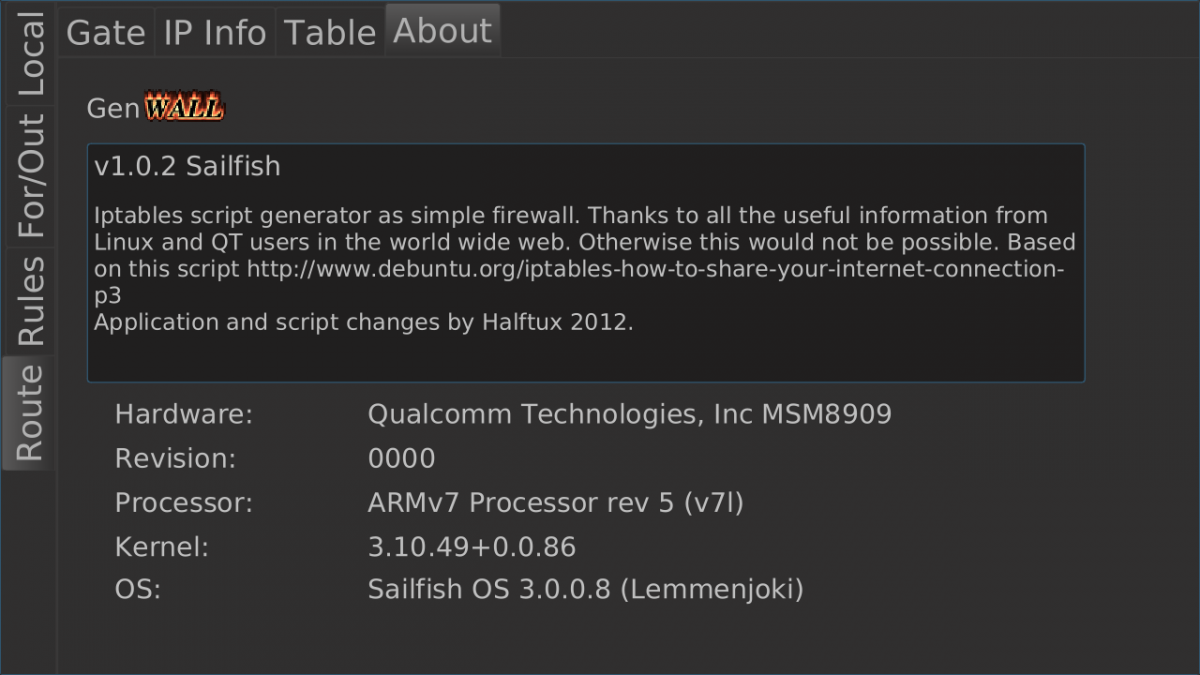1200x675 pixels.
Task: Click the Kernel label
Action: pyautogui.click(x=162, y=547)
